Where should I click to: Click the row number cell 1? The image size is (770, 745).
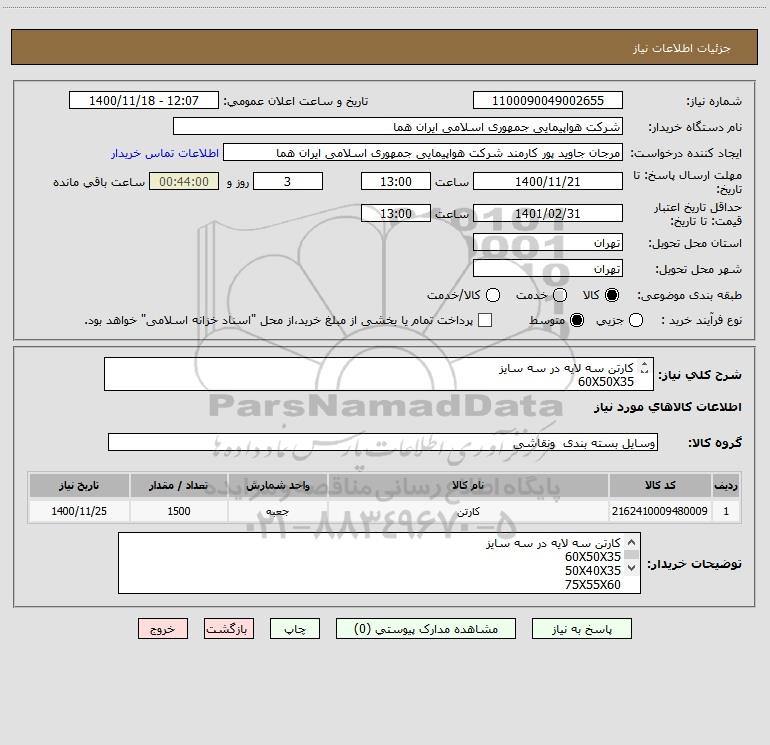[726, 511]
